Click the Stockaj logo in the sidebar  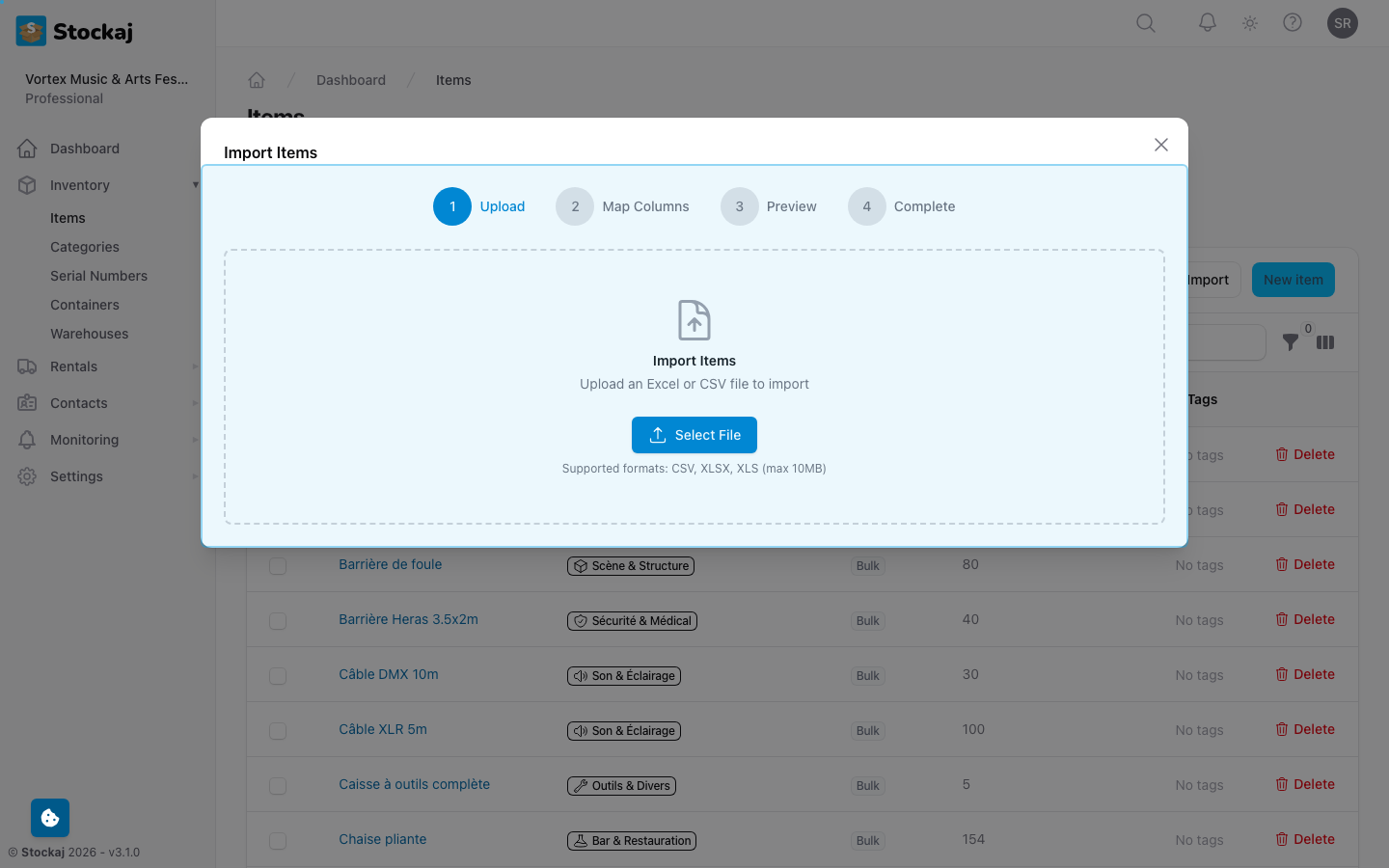click(x=71, y=30)
